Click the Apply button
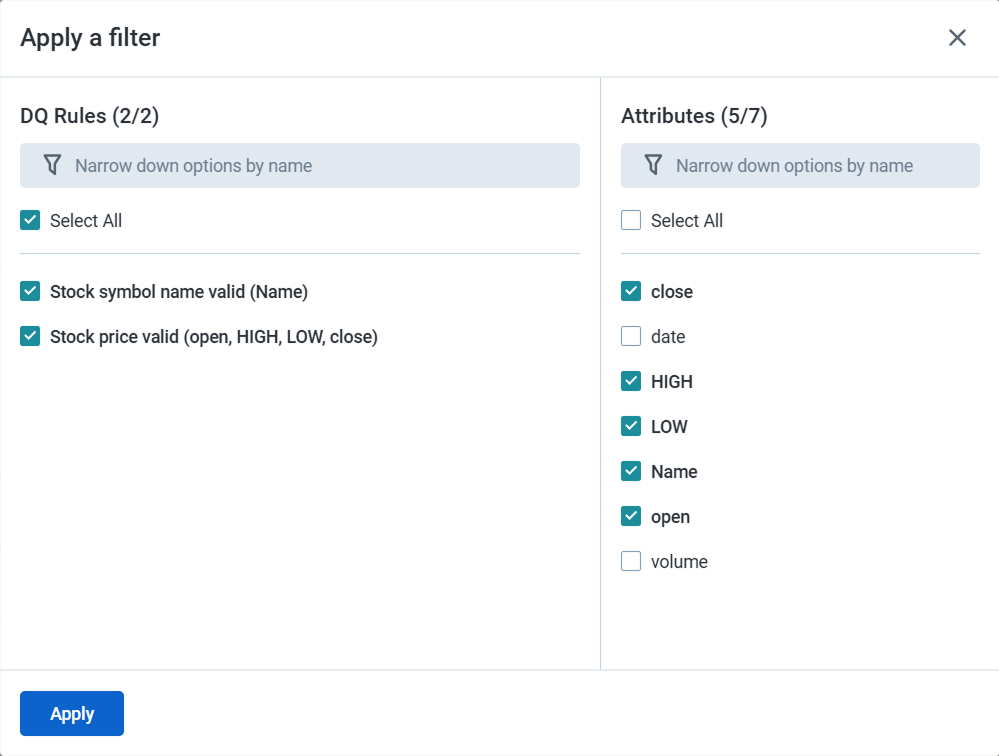999x756 pixels. (x=71, y=713)
